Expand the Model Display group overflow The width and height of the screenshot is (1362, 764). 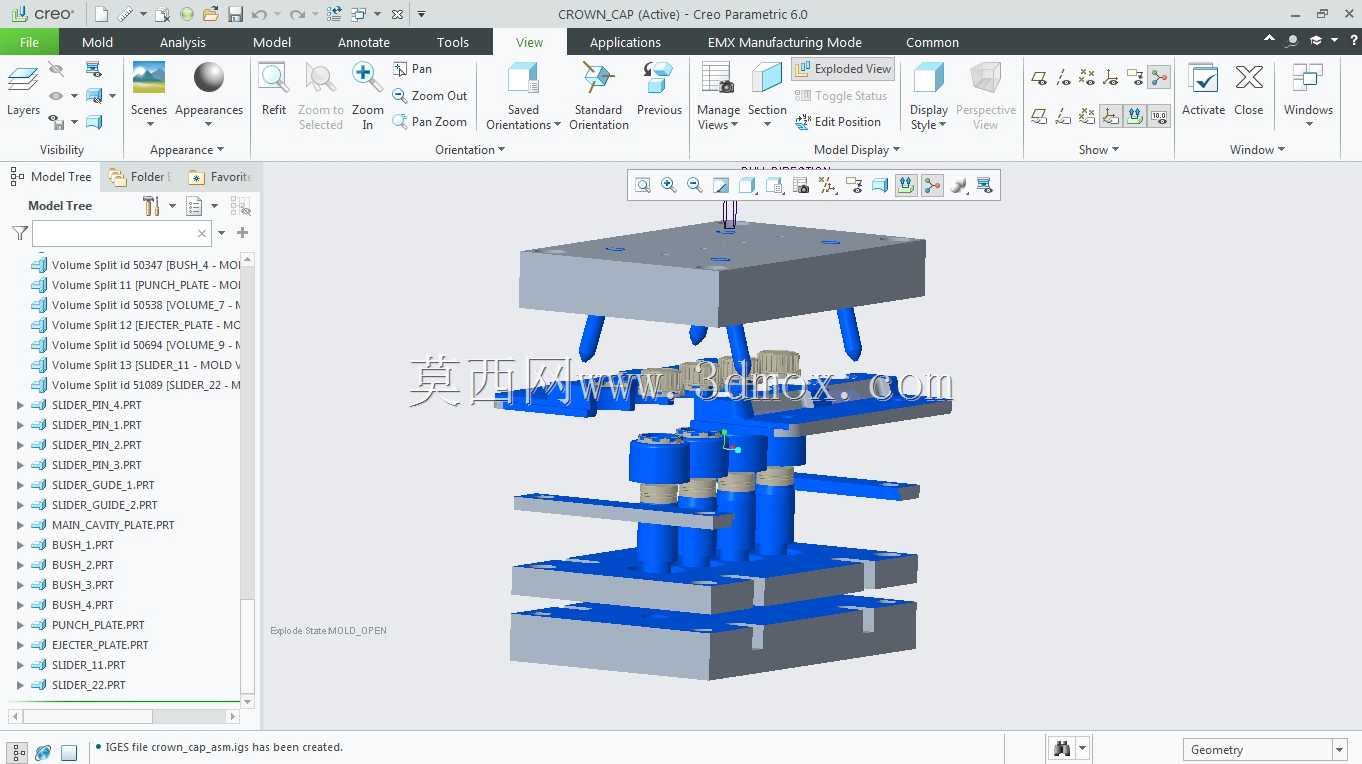tap(857, 150)
